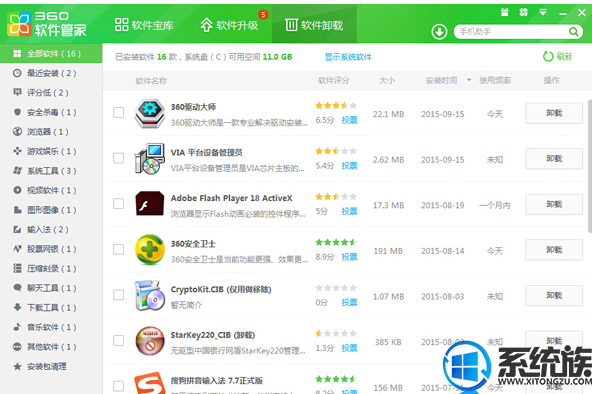The height and width of the screenshot is (394, 592).
Task: Click the VIA 平台设备管理员 app icon
Action: (x=150, y=159)
